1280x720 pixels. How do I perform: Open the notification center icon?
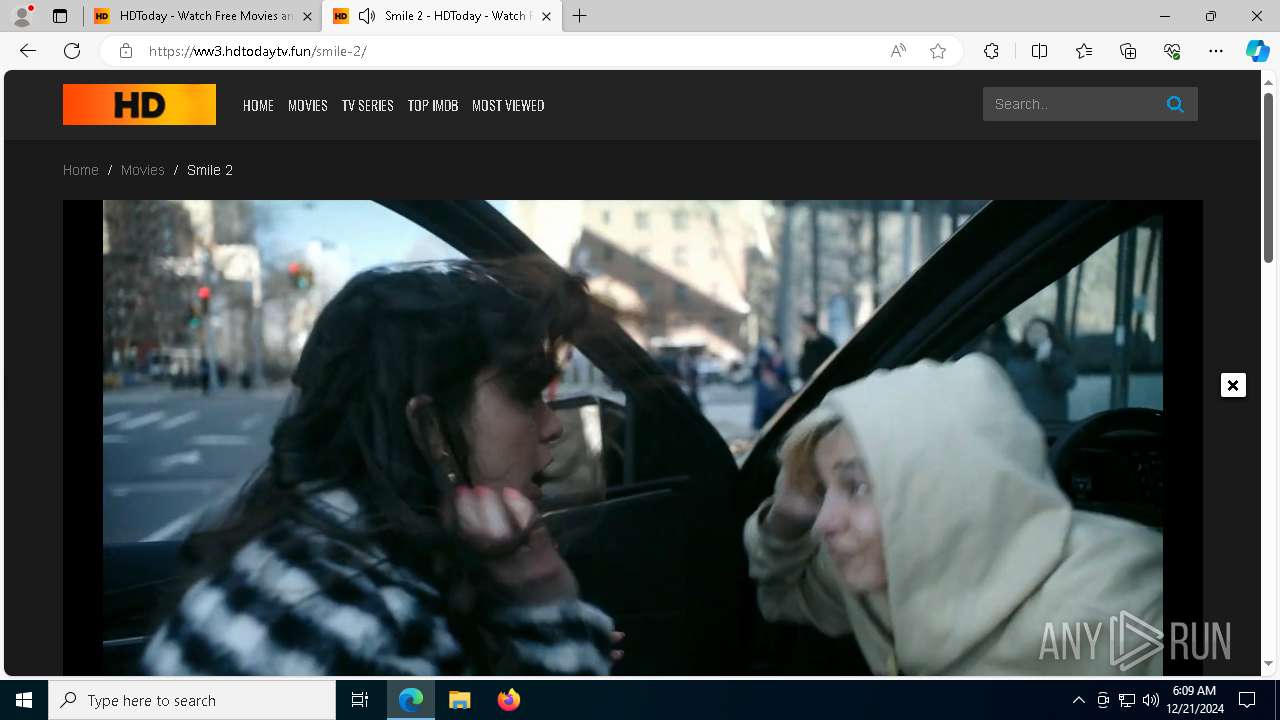pos(1247,700)
